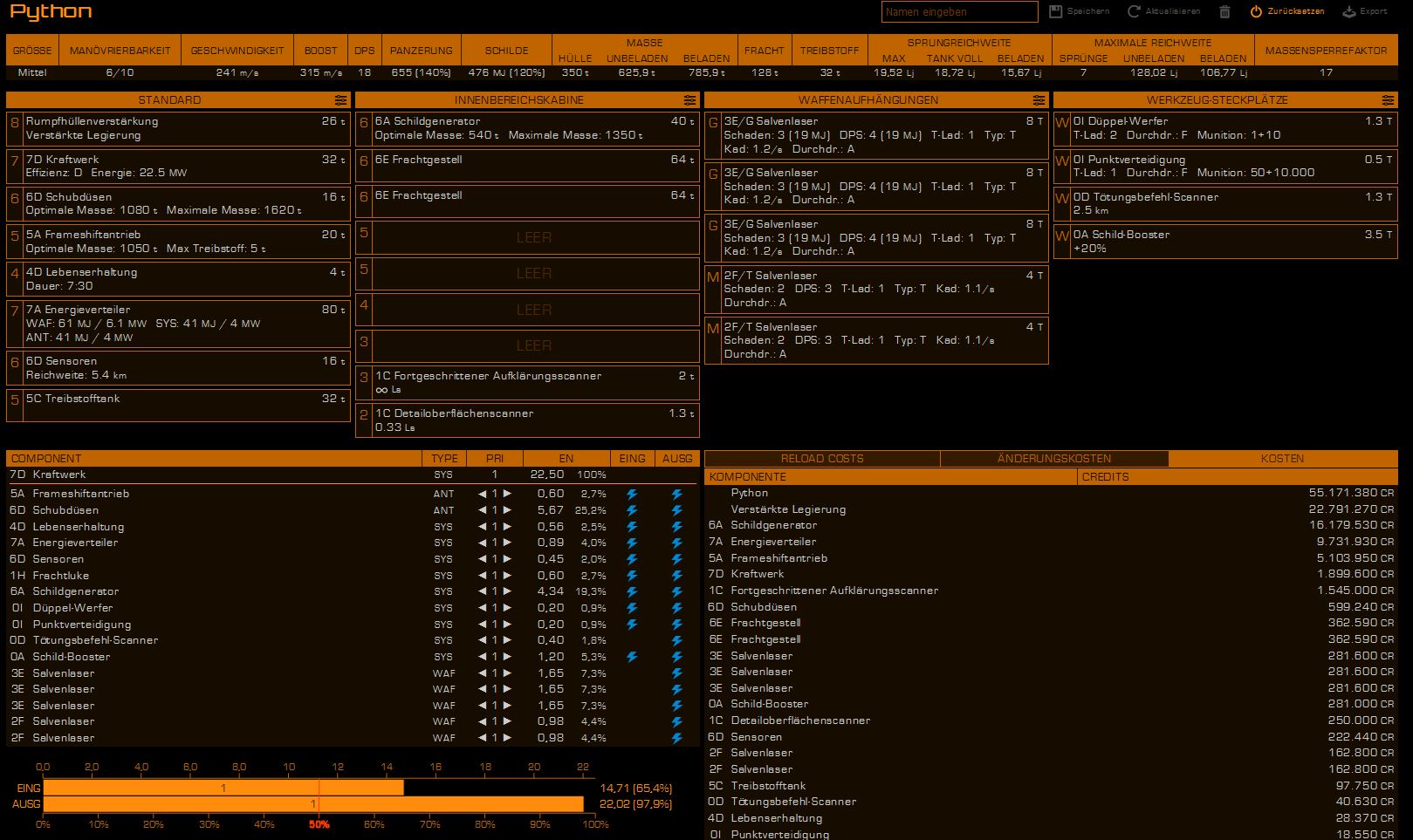Open the 5C Treibstofftank standard slot
The image size is (1413, 840).
[178, 405]
